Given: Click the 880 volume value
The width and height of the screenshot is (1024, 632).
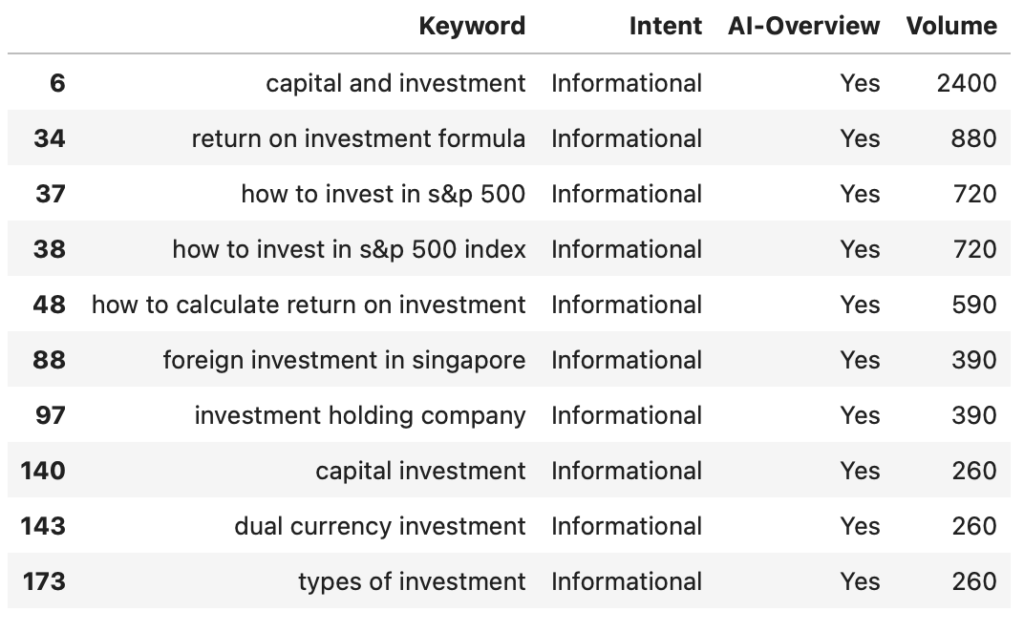Looking at the screenshot, I should [x=973, y=139].
